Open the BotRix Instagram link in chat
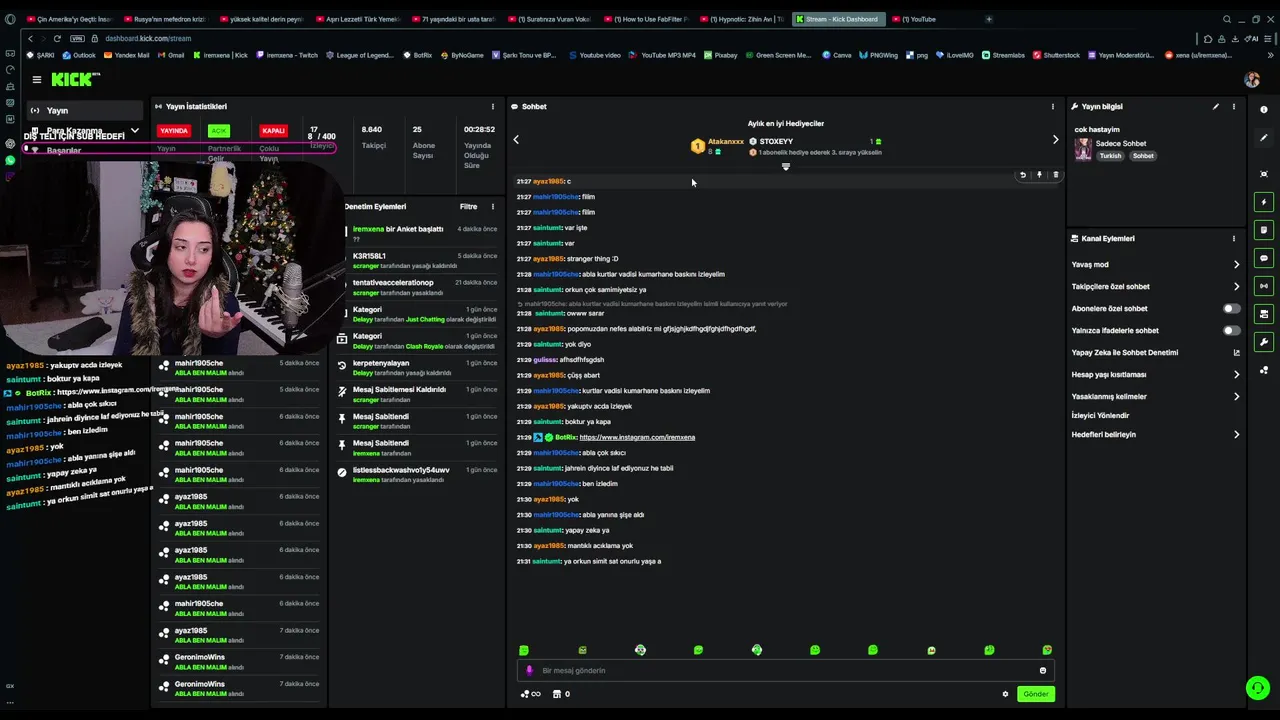 [x=637, y=437]
